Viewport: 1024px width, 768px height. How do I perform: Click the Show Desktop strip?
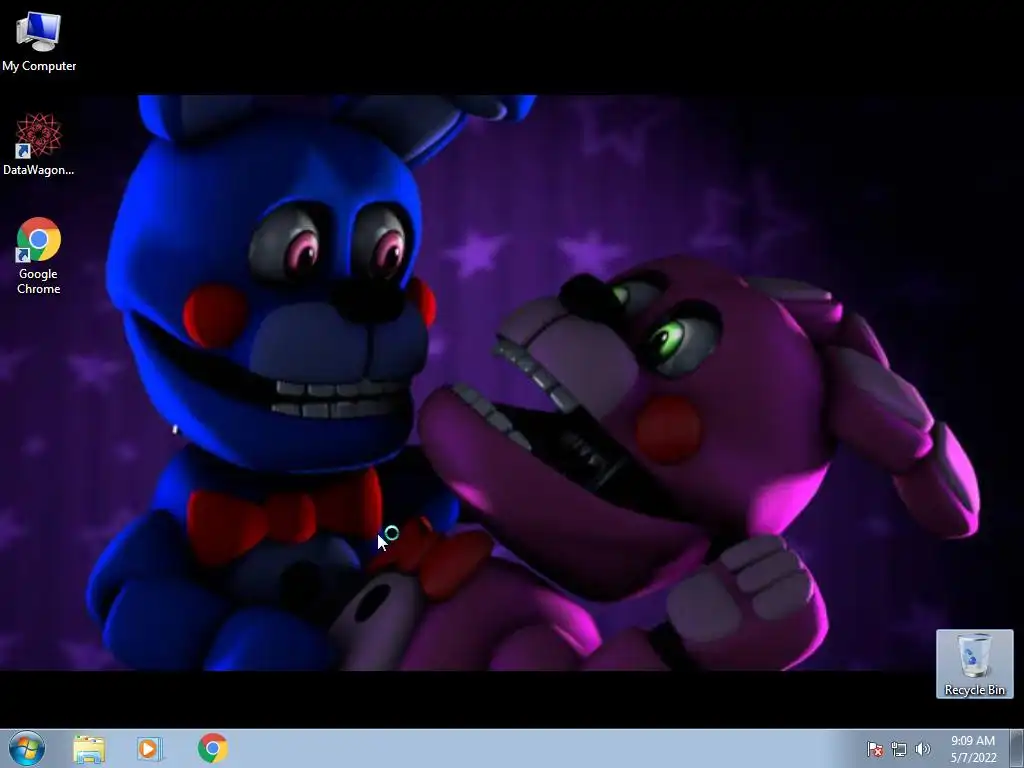pos(1017,748)
